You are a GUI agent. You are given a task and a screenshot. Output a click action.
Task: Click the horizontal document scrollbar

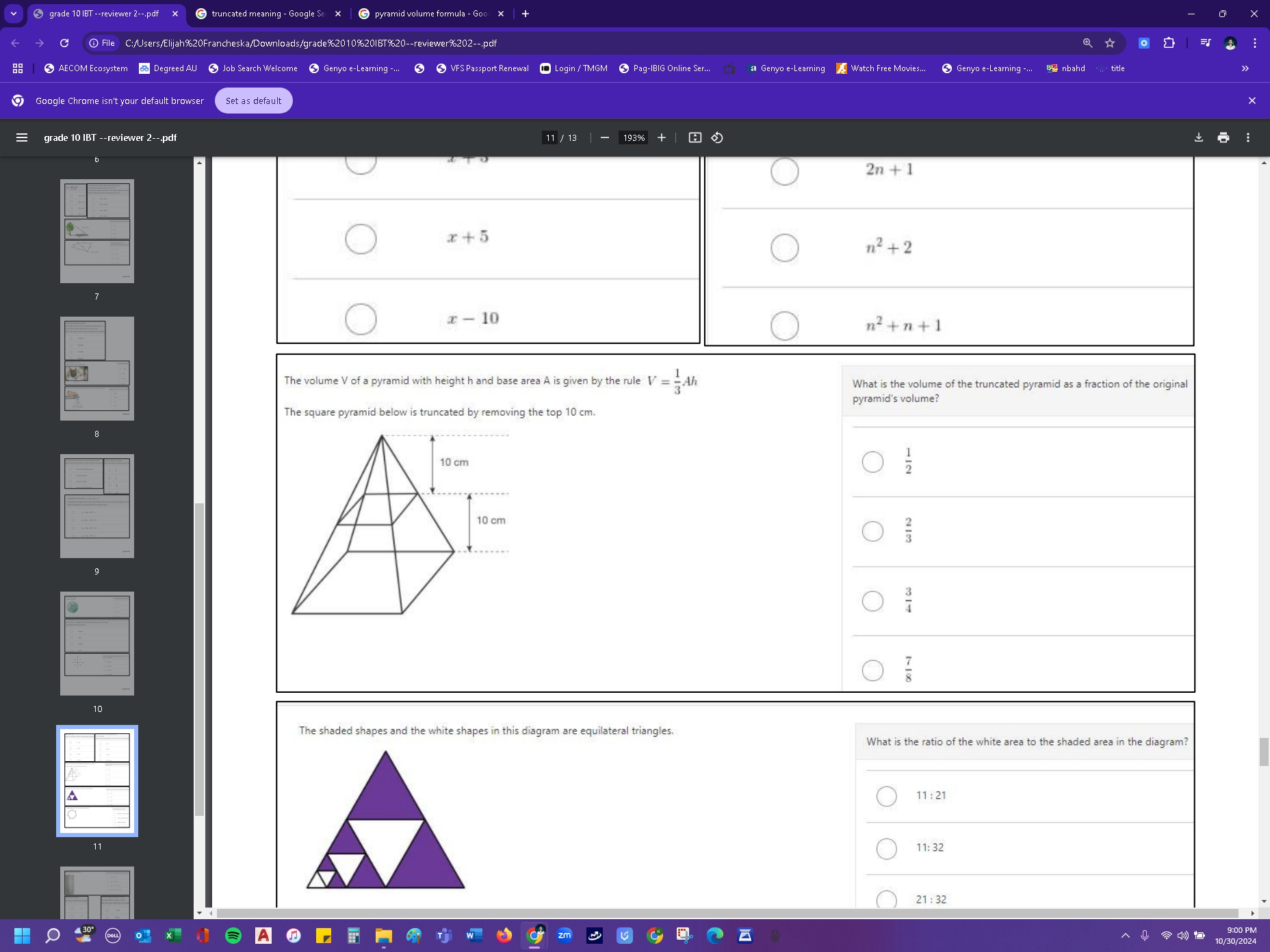click(727, 913)
